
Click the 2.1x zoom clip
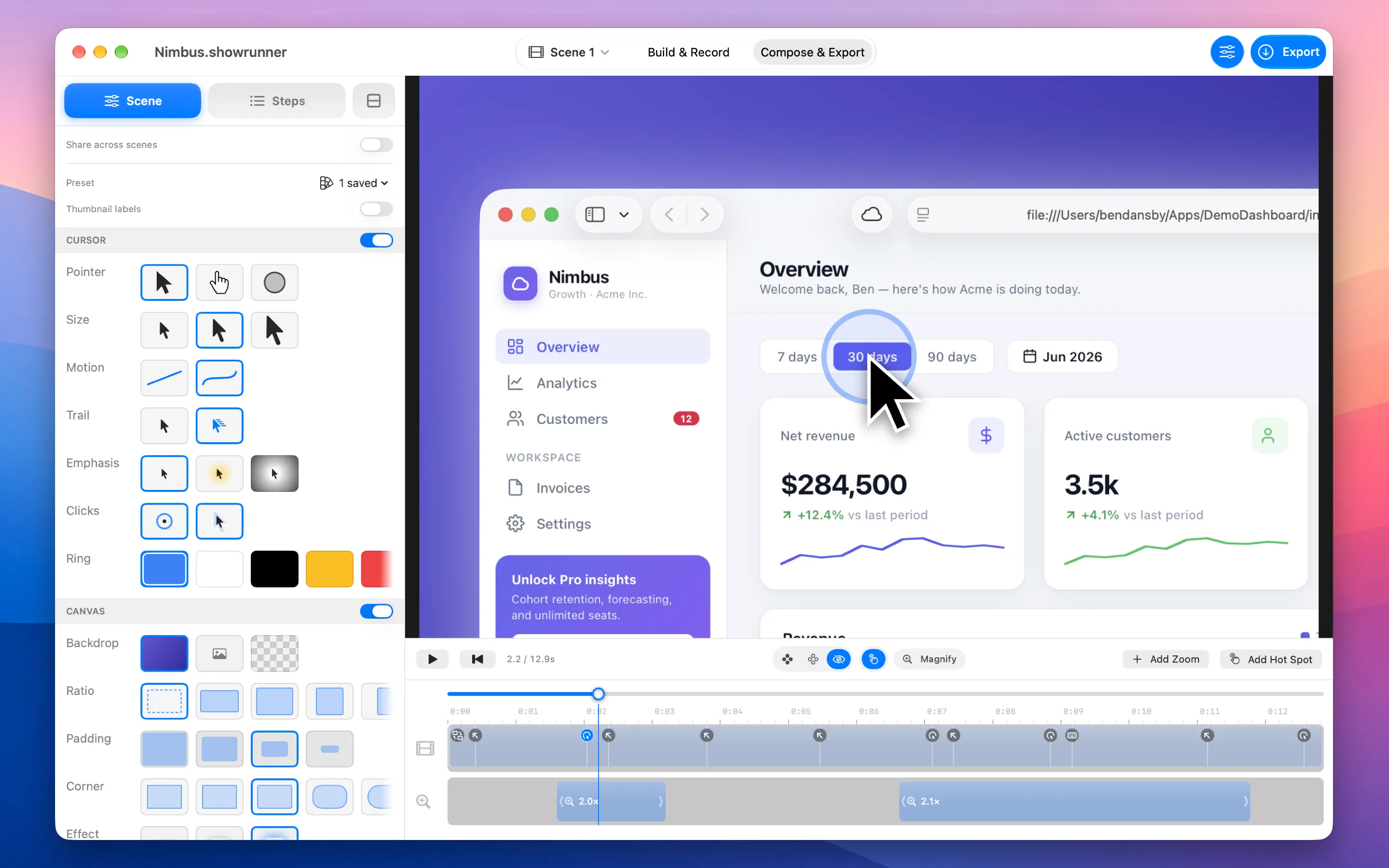pos(1075,801)
